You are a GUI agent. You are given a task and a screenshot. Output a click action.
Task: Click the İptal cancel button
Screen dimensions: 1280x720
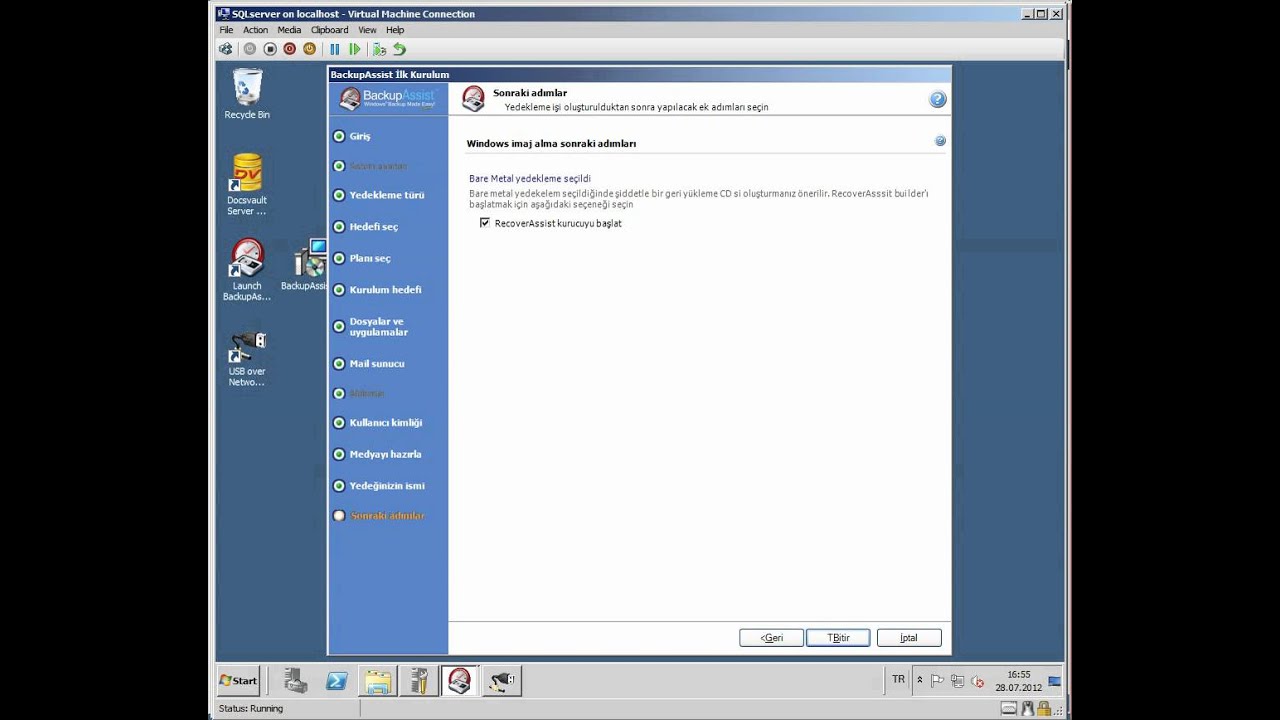(x=909, y=637)
